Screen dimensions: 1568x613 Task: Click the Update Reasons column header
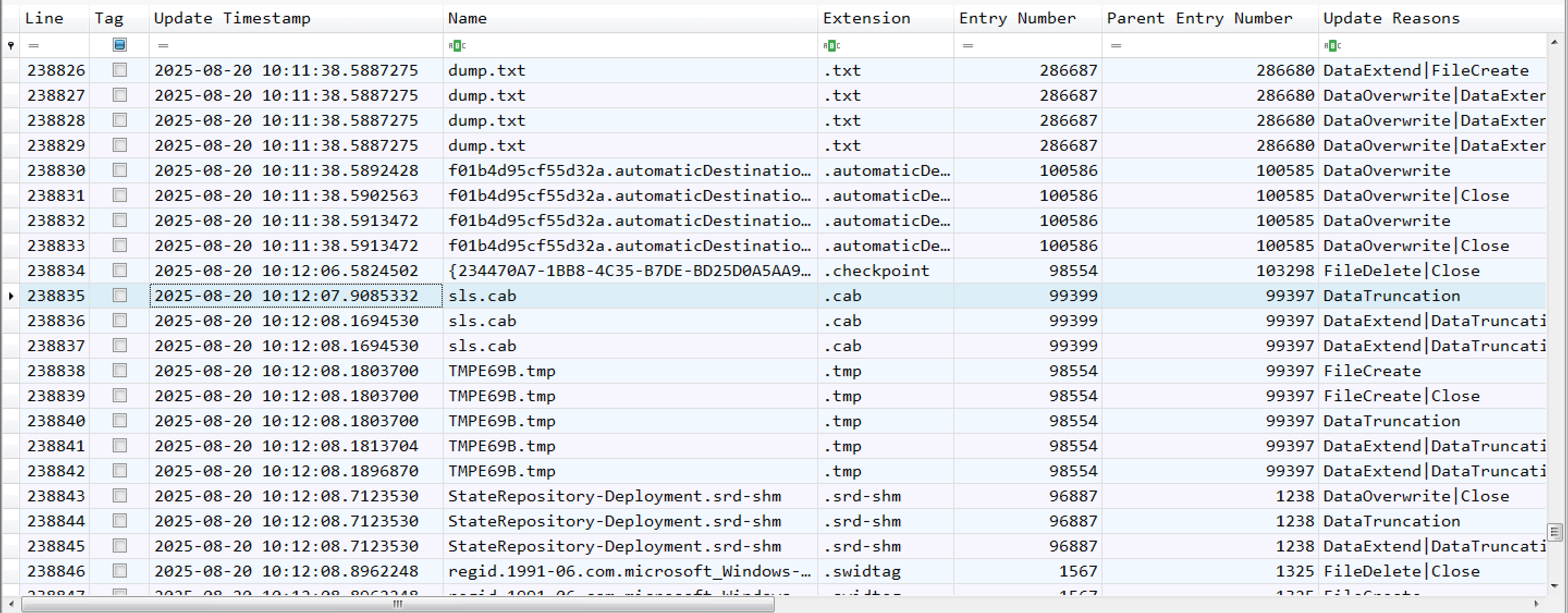pos(1391,19)
